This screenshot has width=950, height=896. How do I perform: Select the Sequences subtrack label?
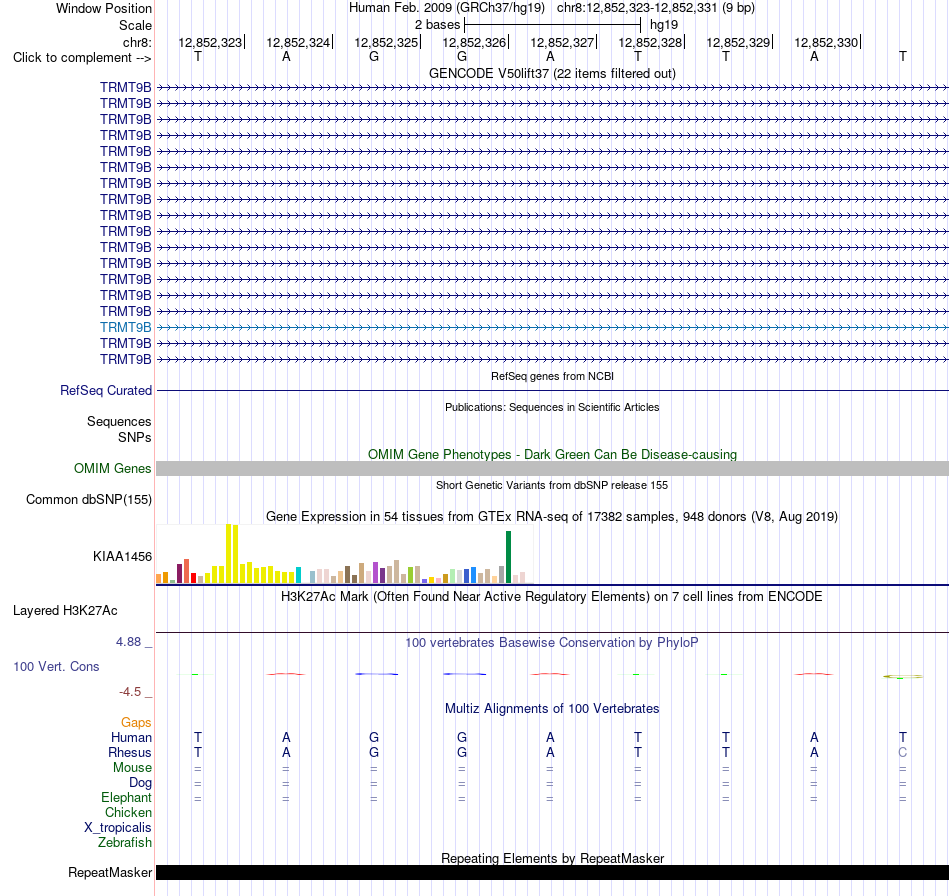pyautogui.click(x=119, y=421)
